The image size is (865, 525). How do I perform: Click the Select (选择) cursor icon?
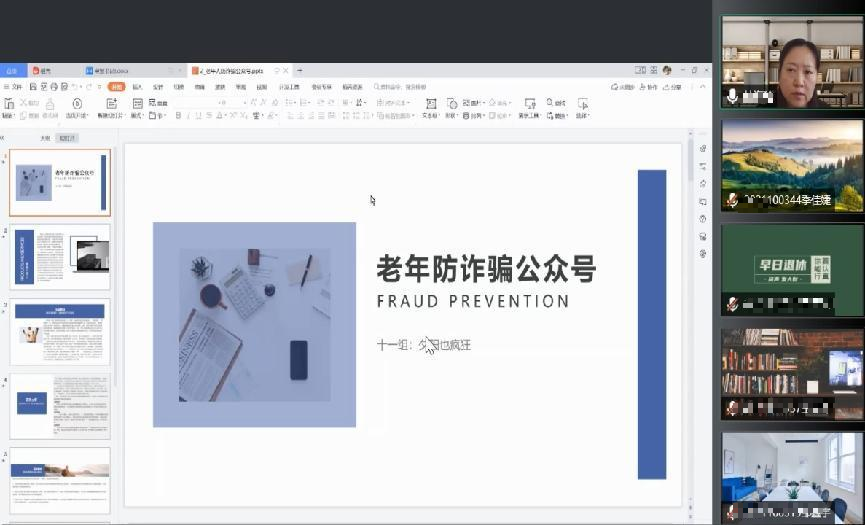click(x=583, y=103)
